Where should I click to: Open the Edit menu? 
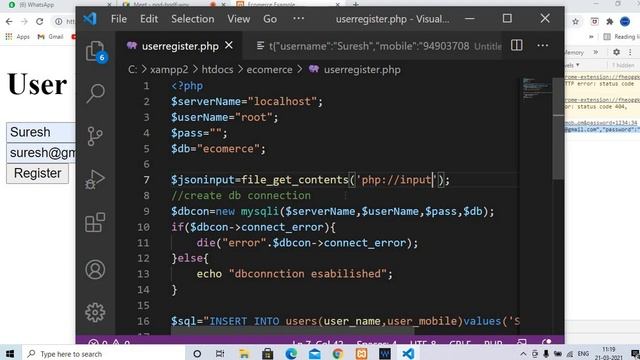[149, 19]
